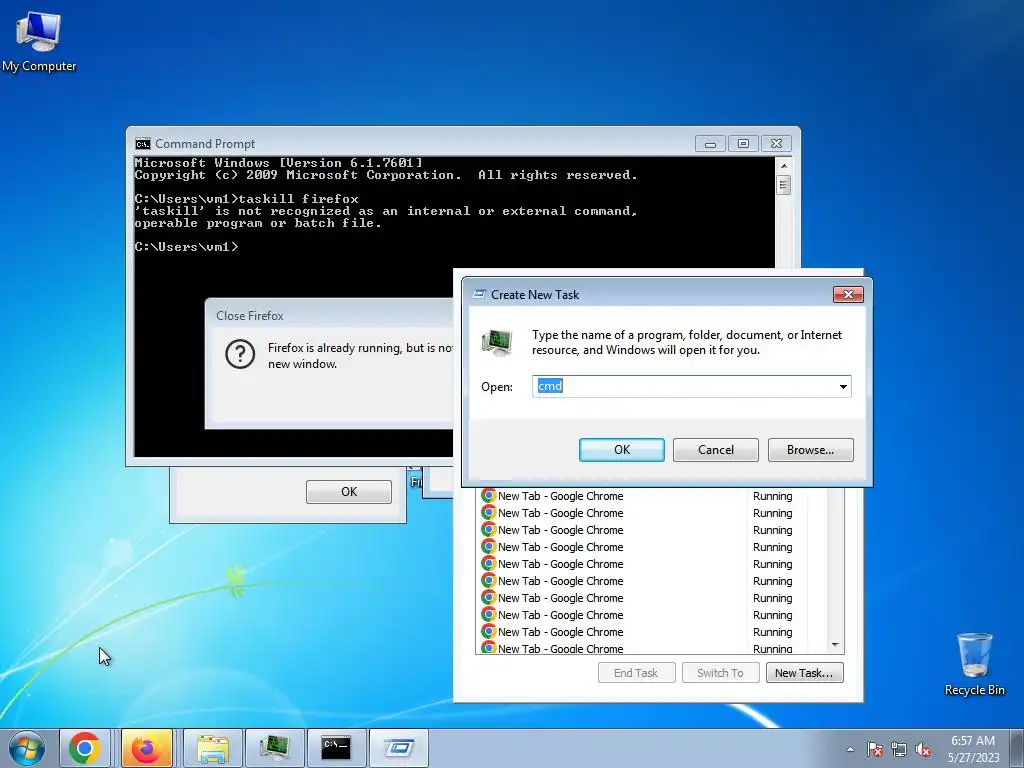The width and height of the screenshot is (1024, 768).
Task: Select the Recycle Bin desktop icon
Action: pyautogui.click(x=974, y=664)
